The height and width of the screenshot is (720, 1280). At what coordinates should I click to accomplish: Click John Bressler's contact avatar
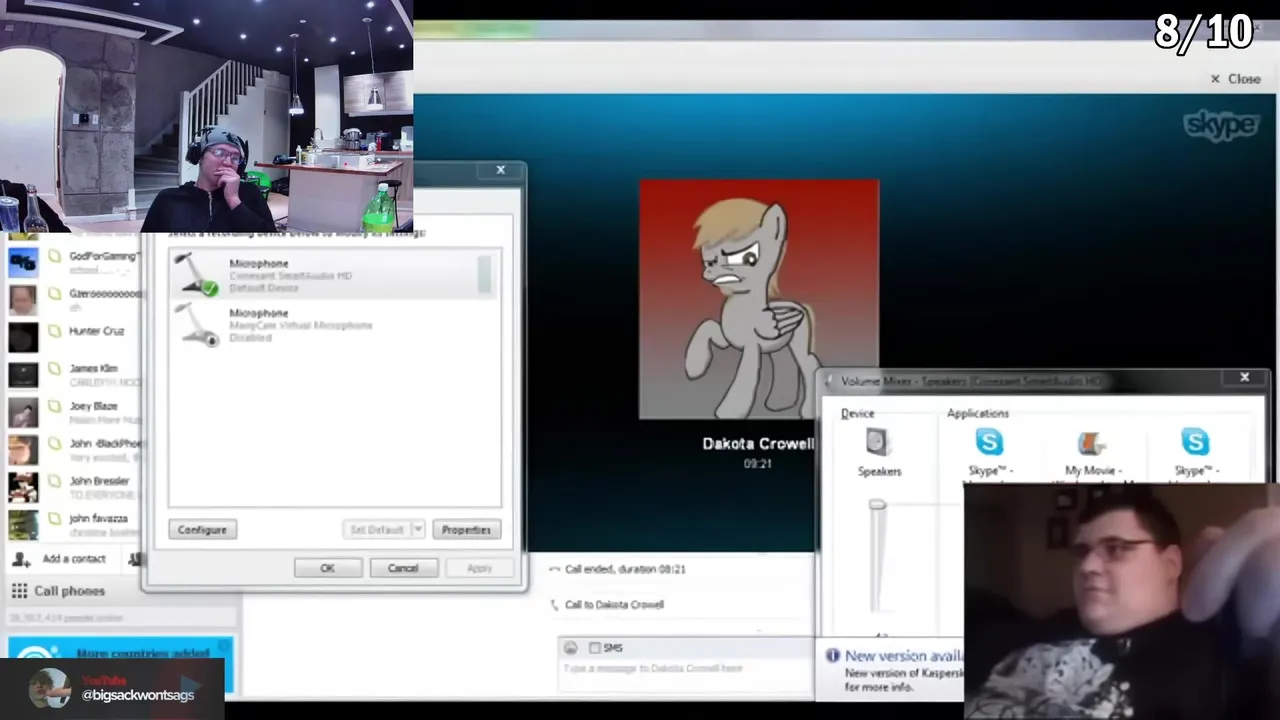23,487
